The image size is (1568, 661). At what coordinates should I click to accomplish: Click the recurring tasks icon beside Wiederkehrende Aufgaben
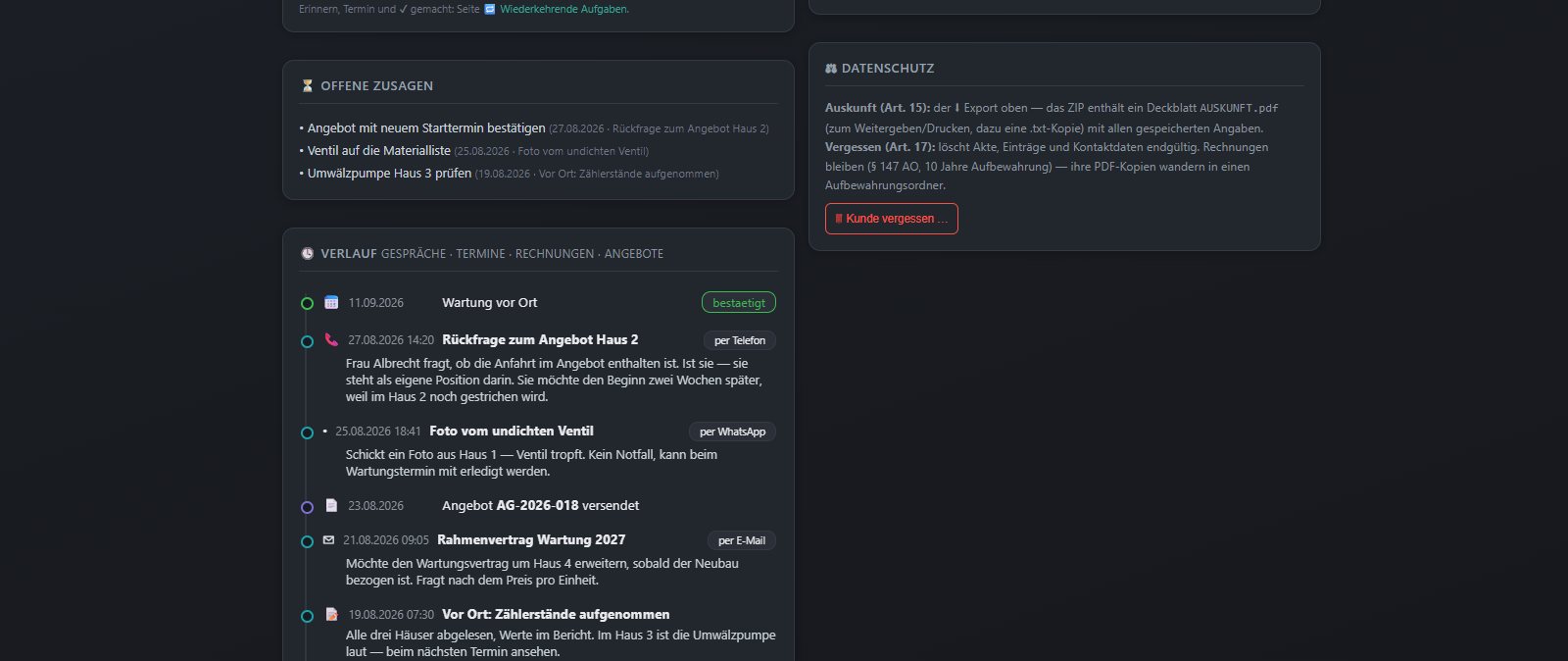(x=490, y=9)
